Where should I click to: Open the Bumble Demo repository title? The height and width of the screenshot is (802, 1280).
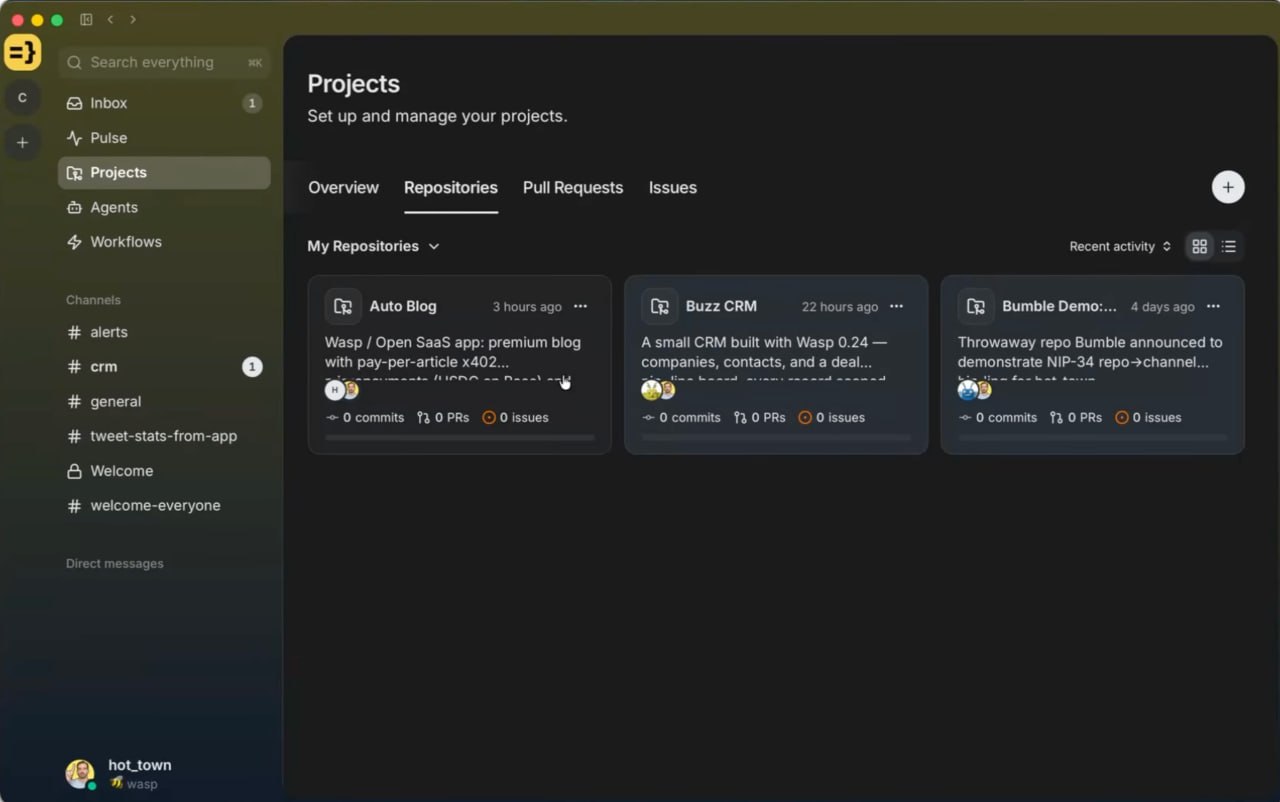[x=1059, y=306]
